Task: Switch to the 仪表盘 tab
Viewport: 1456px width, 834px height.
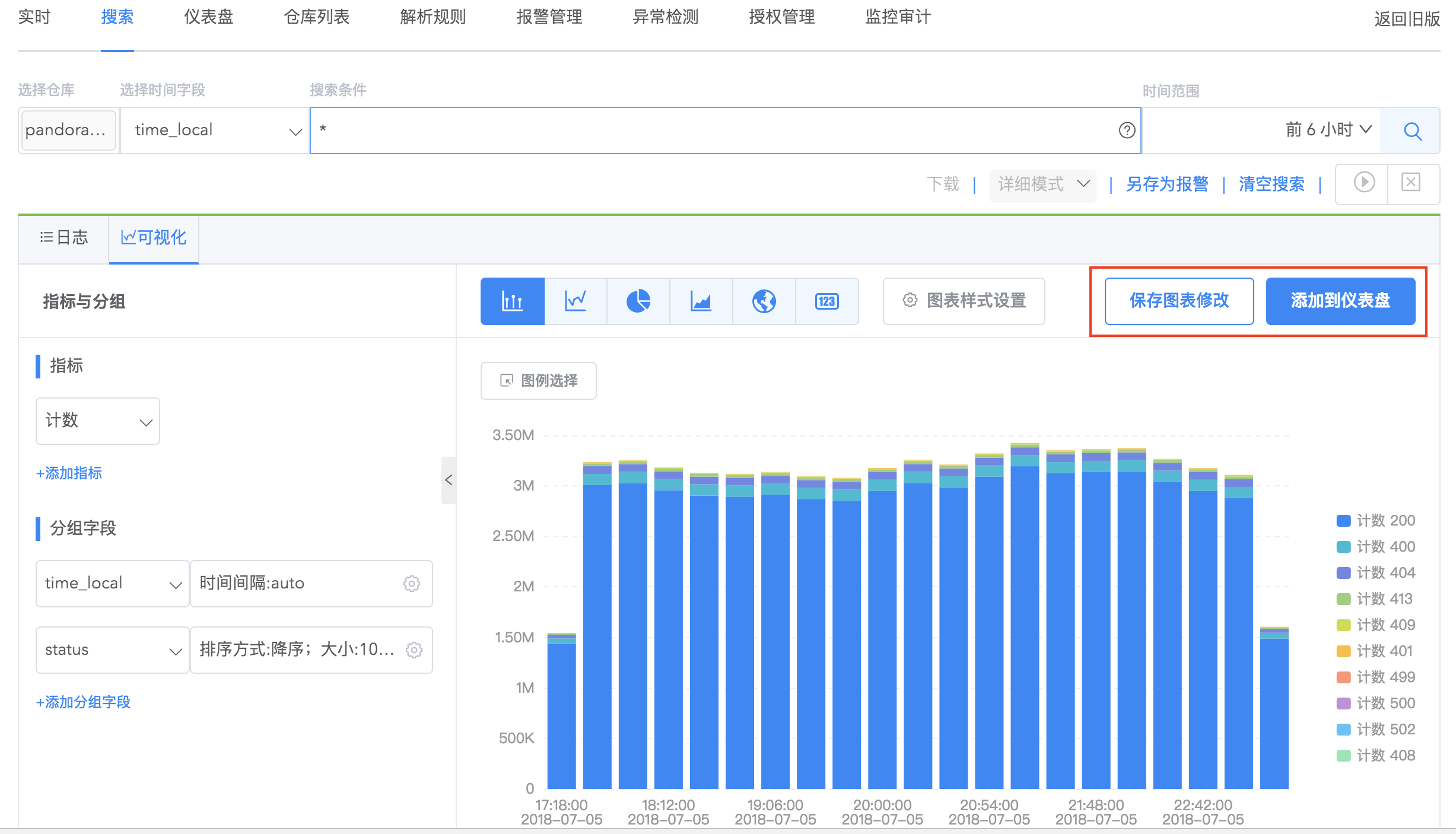Action: click(x=208, y=17)
